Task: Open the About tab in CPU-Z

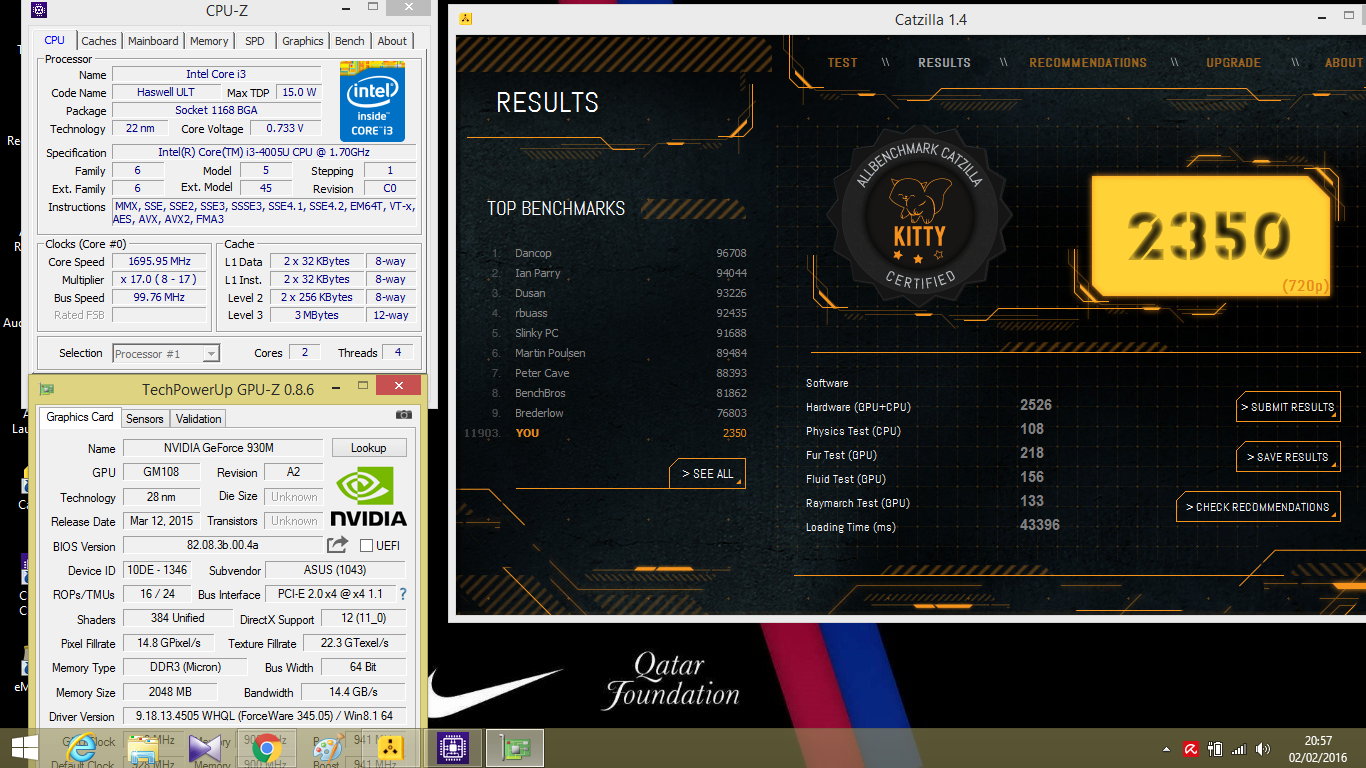Action: click(x=392, y=41)
